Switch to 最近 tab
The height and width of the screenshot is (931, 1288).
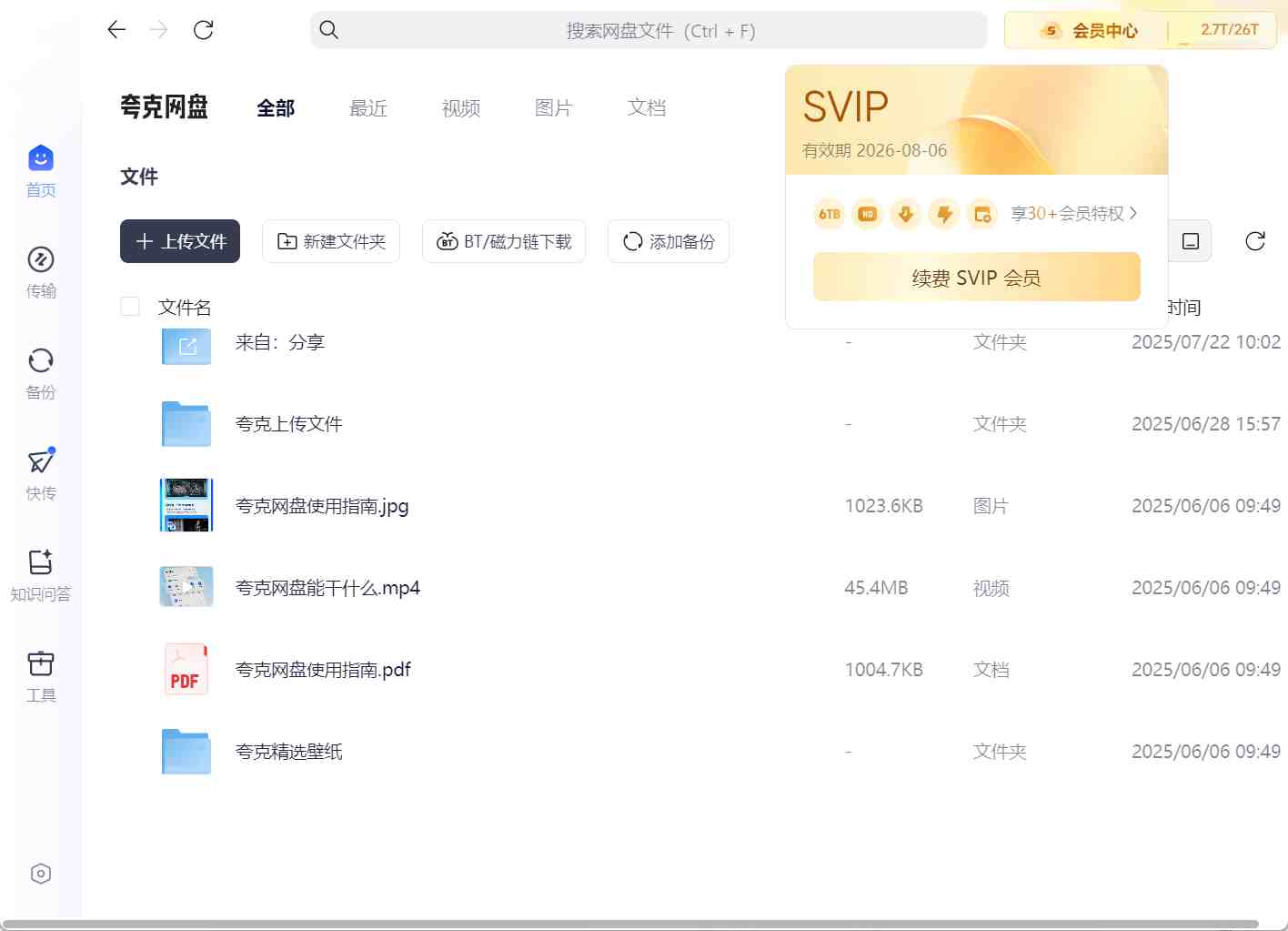point(368,108)
